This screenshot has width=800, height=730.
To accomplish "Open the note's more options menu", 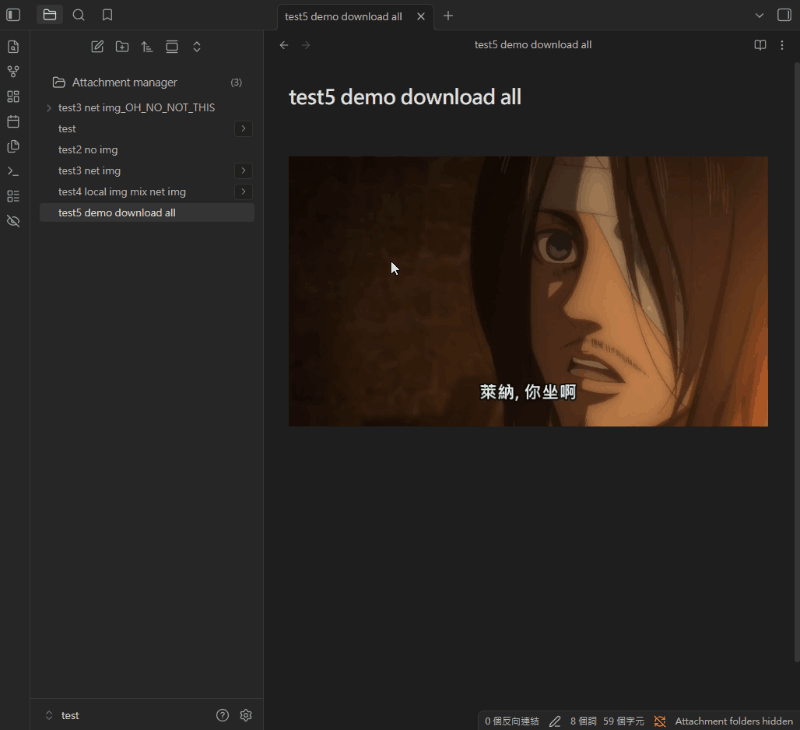I will 782,45.
